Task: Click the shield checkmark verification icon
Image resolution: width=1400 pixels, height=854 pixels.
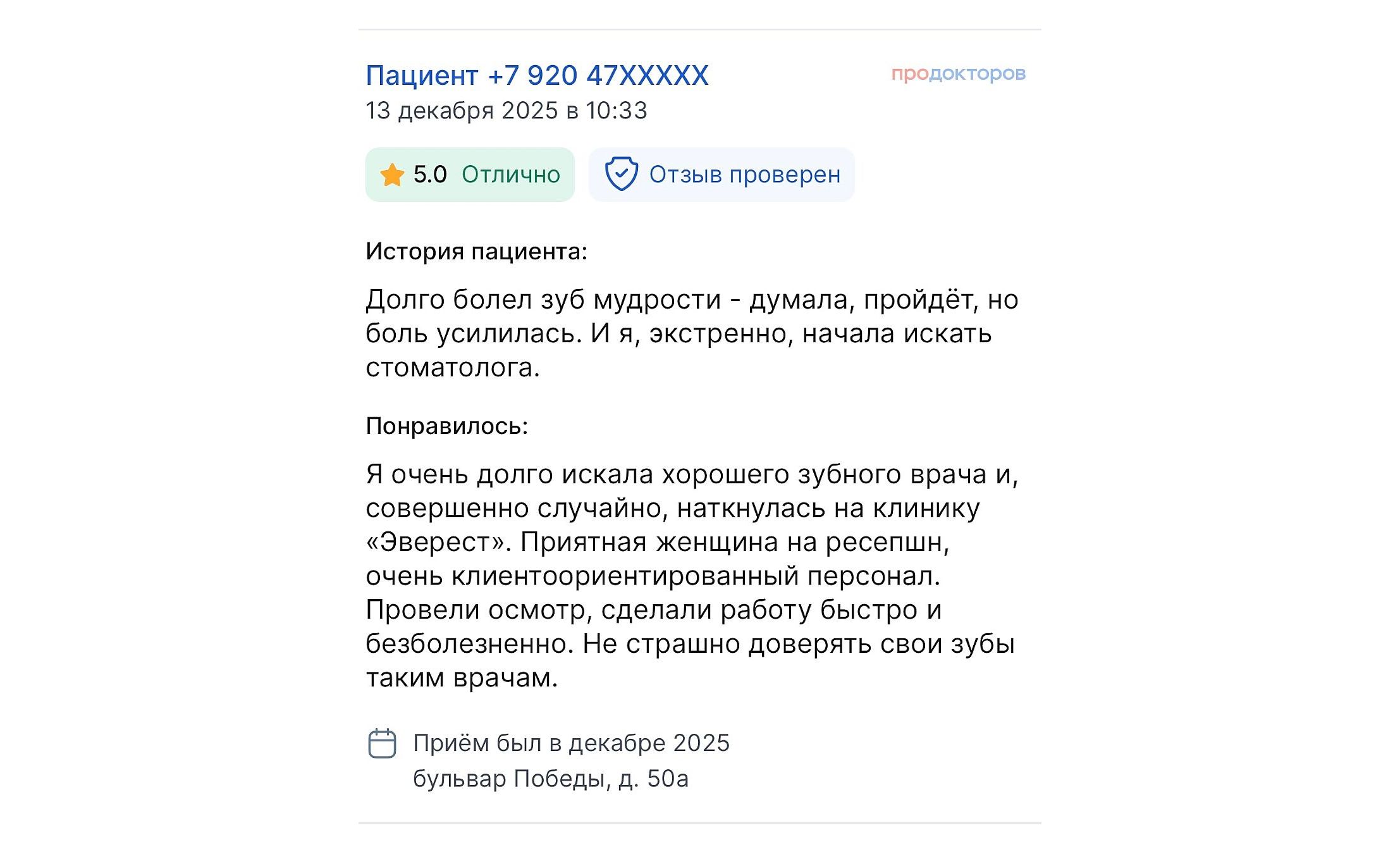Action: click(621, 174)
